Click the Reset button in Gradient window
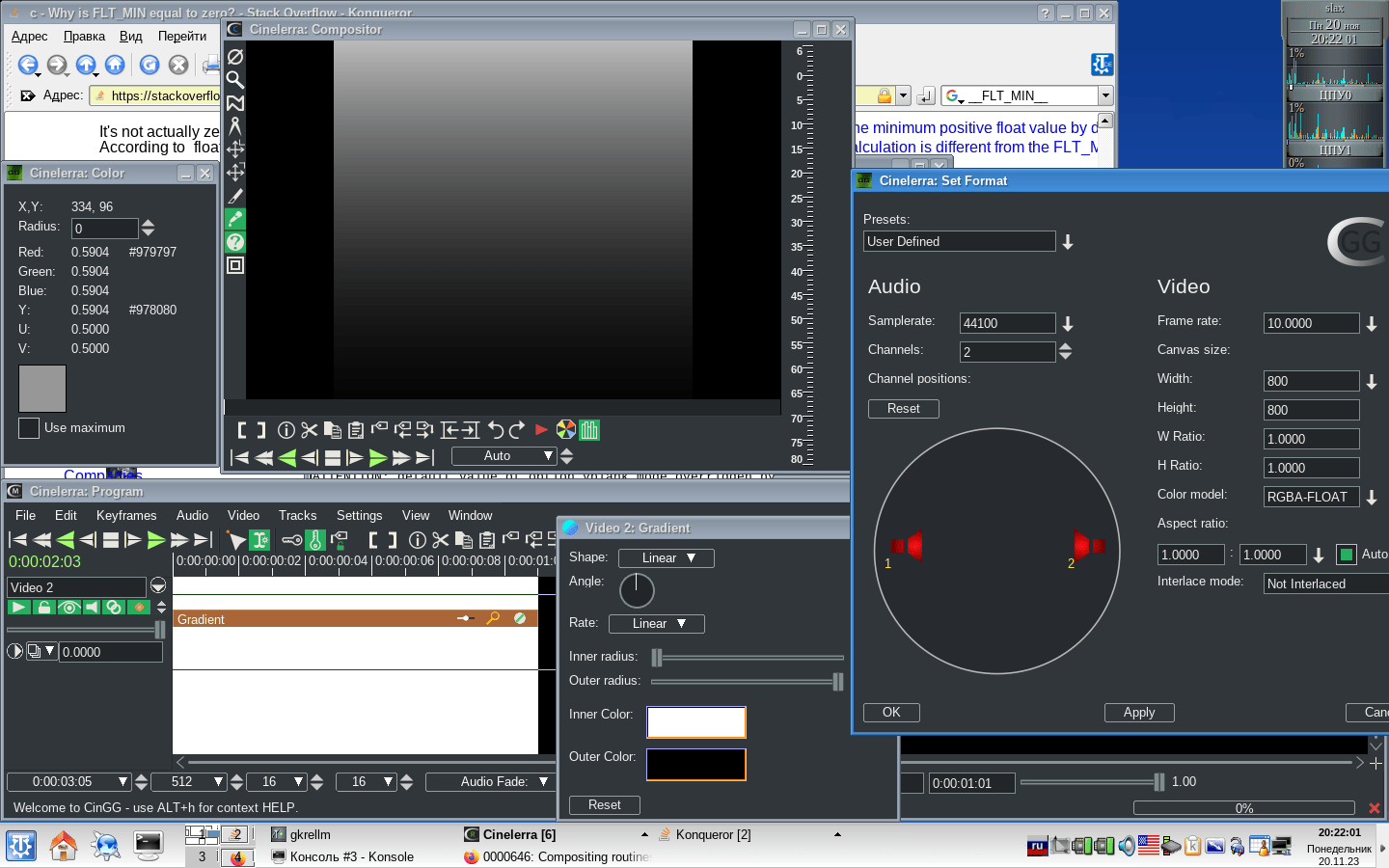The height and width of the screenshot is (868, 1389). click(x=605, y=805)
